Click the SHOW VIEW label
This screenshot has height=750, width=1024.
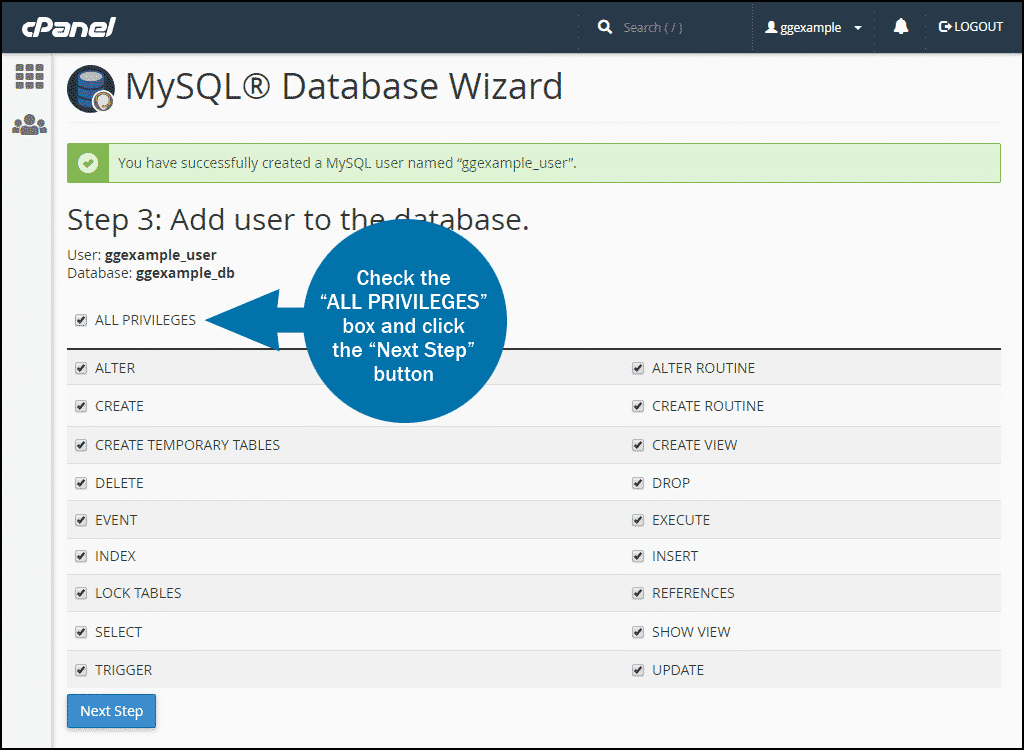pyautogui.click(x=691, y=632)
